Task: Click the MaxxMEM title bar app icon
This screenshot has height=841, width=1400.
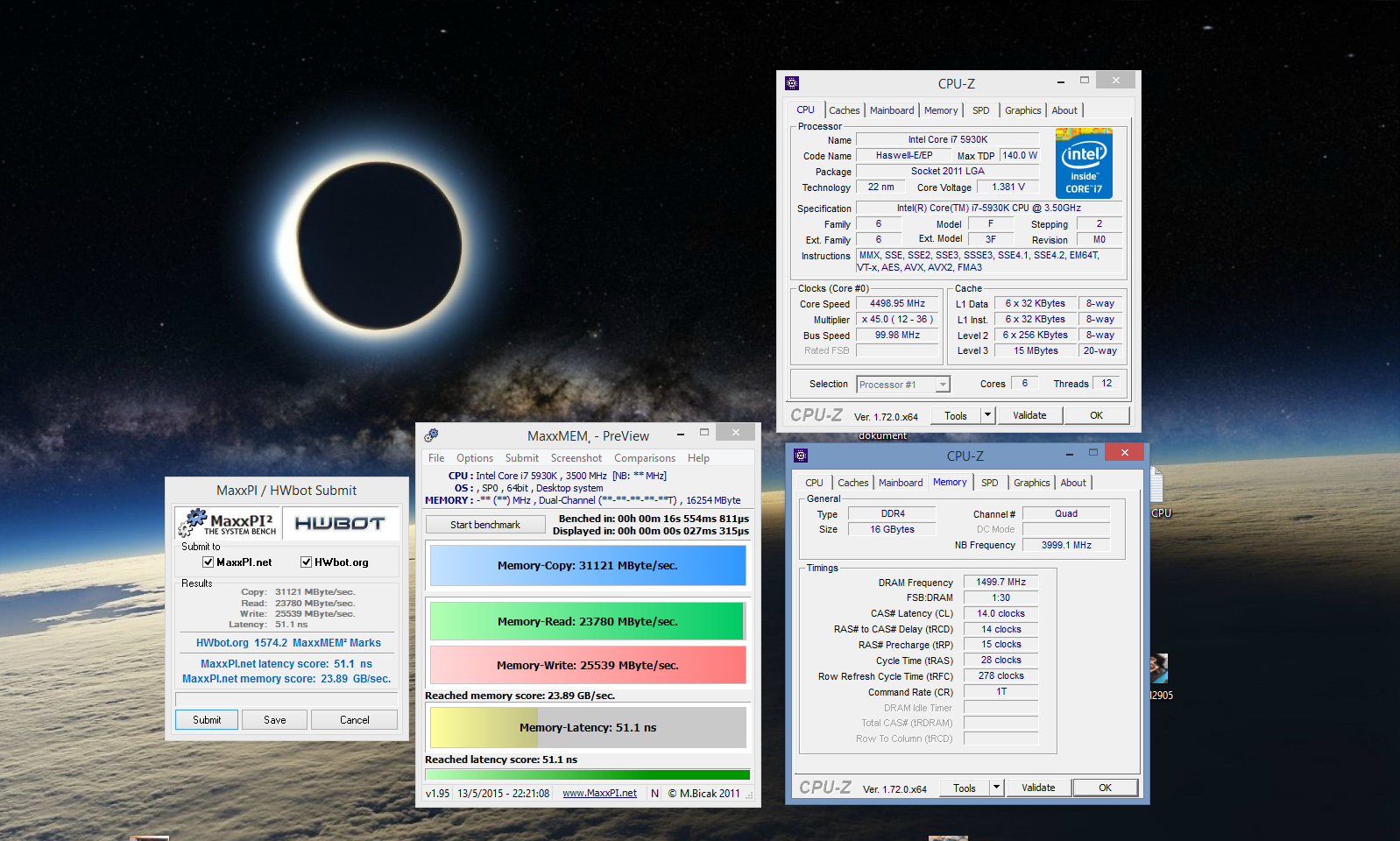Action: (431, 435)
